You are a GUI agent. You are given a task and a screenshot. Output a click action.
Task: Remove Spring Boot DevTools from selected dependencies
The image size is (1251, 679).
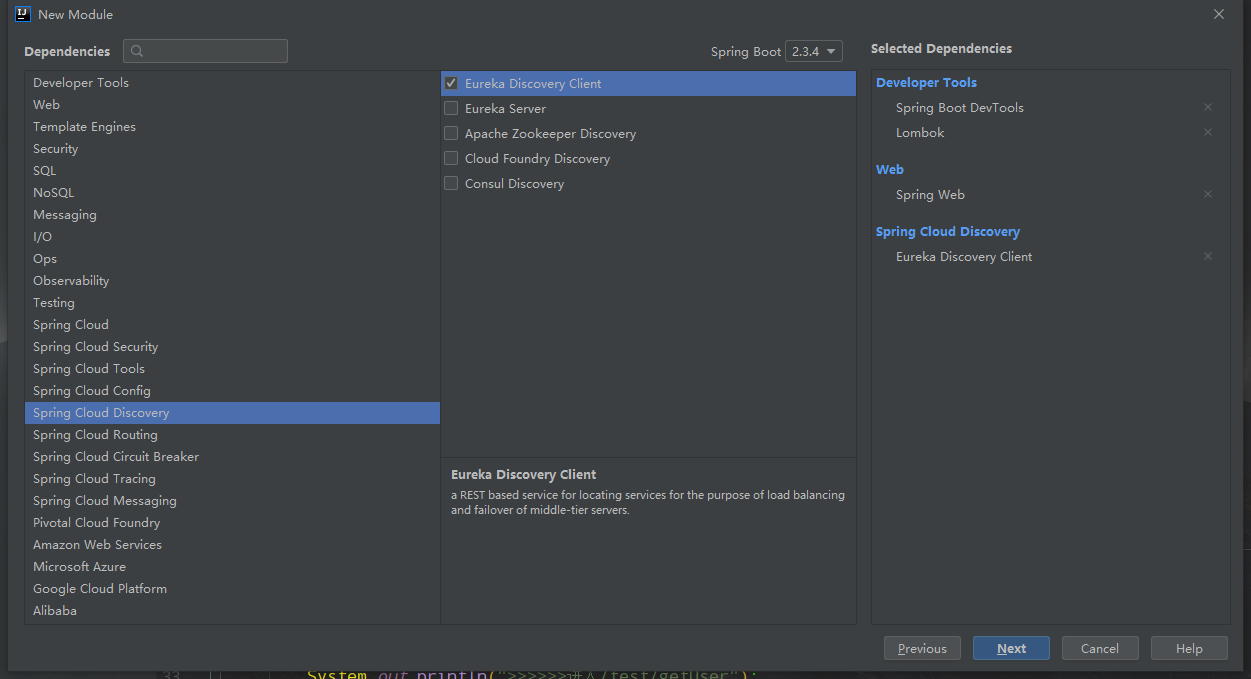point(1207,107)
